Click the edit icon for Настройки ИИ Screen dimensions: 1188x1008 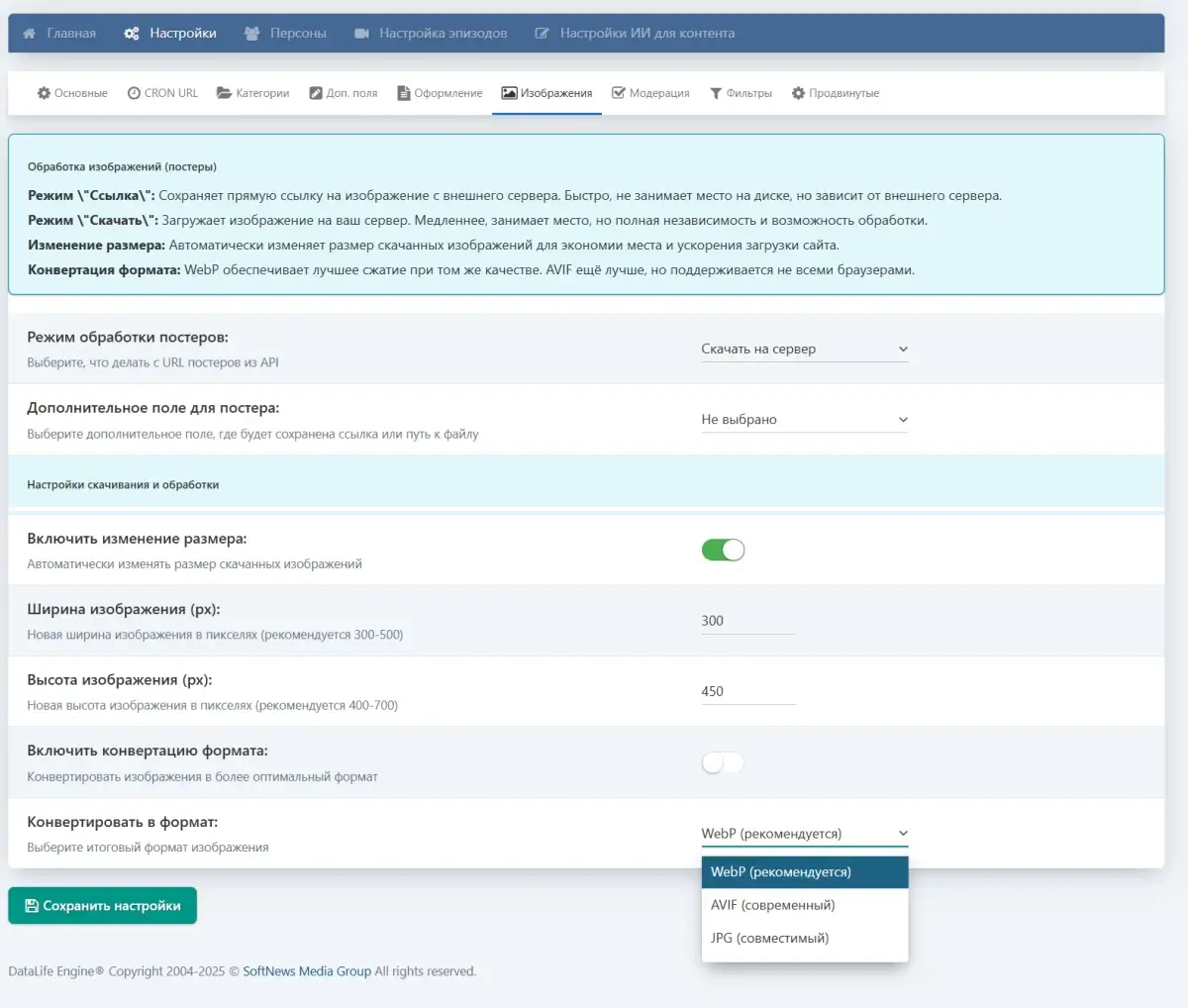(543, 34)
